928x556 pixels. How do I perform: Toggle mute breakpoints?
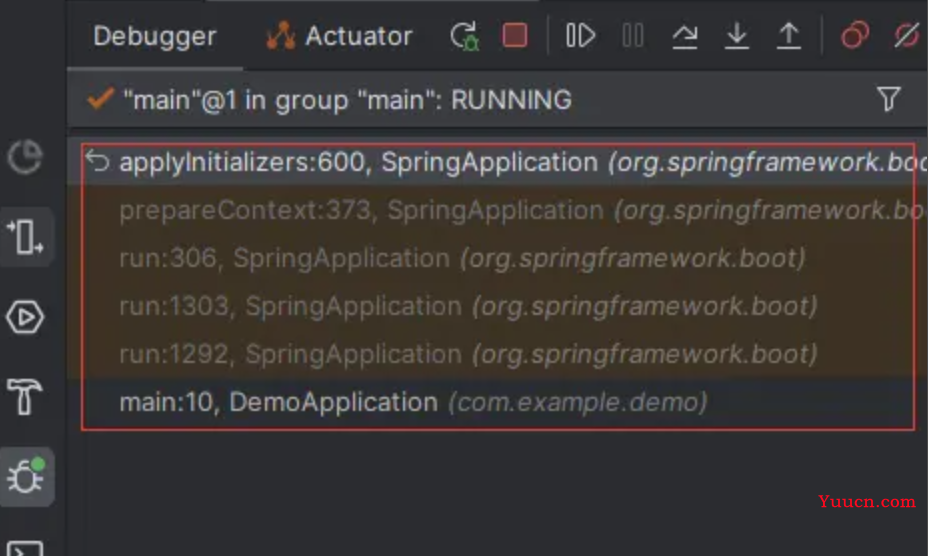point(907,36)
